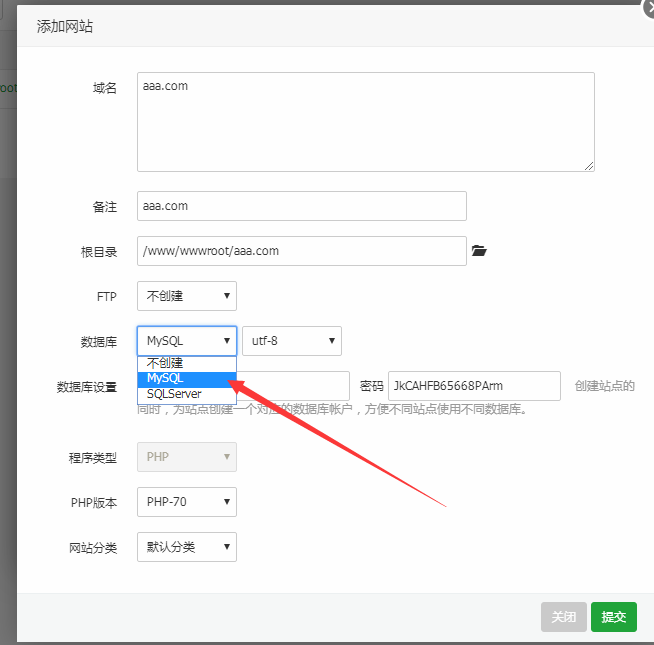
Task: Open the 默认分类 site category dropdown
Action: coord(187,547)
